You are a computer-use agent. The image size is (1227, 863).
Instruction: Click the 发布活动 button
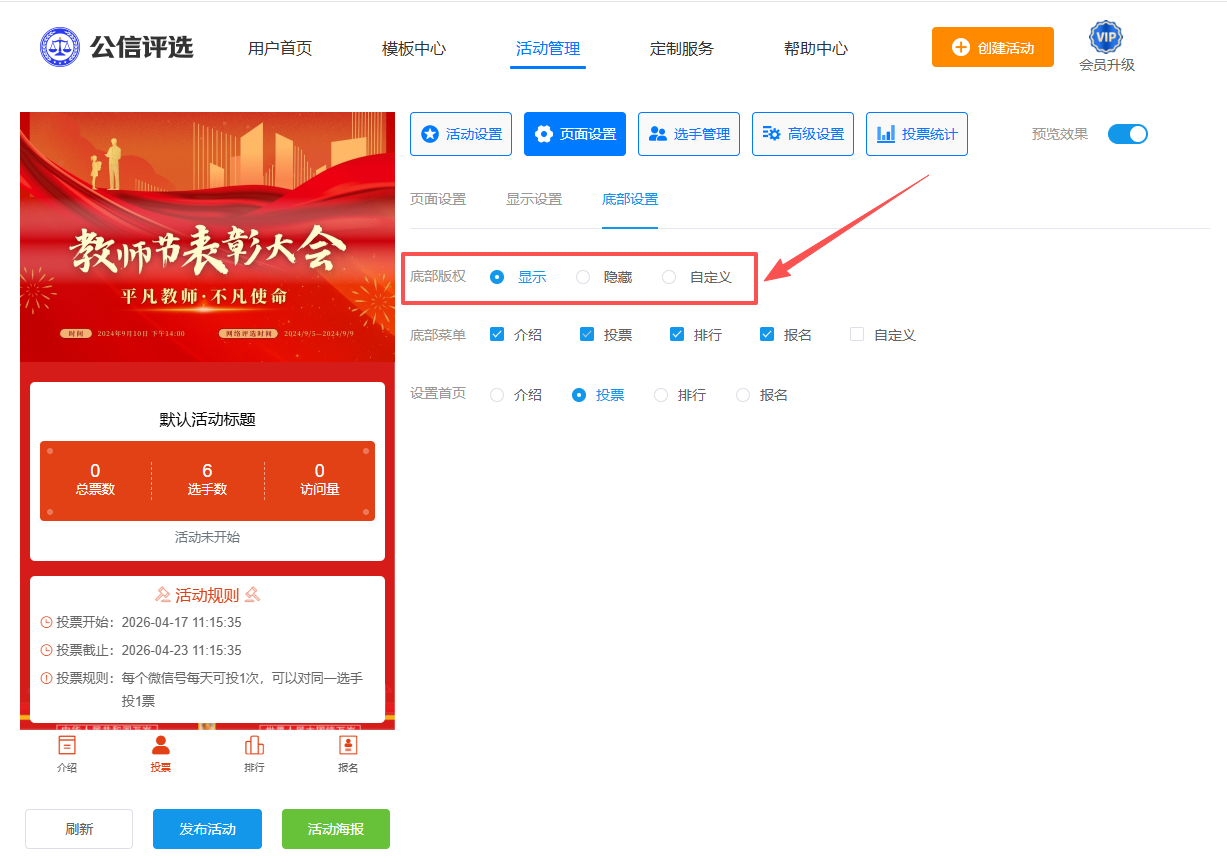207,829
